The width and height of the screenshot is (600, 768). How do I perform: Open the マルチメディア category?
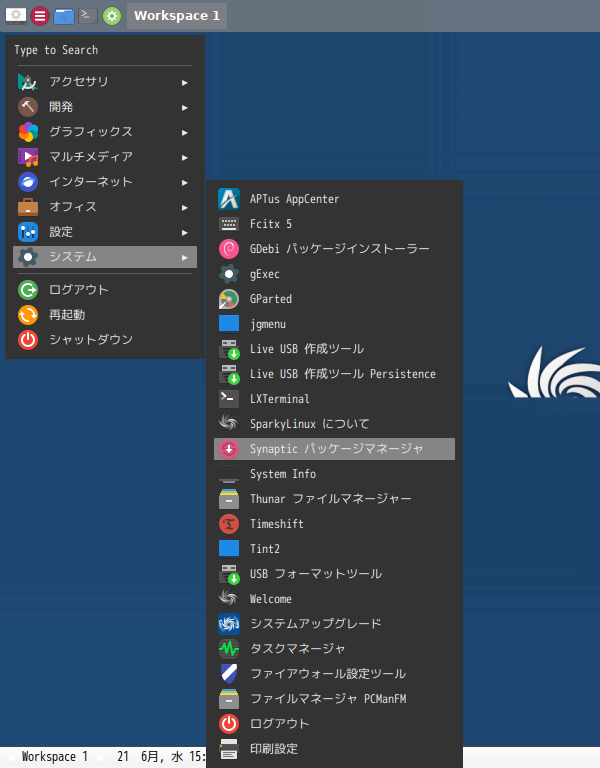point(105,157)
